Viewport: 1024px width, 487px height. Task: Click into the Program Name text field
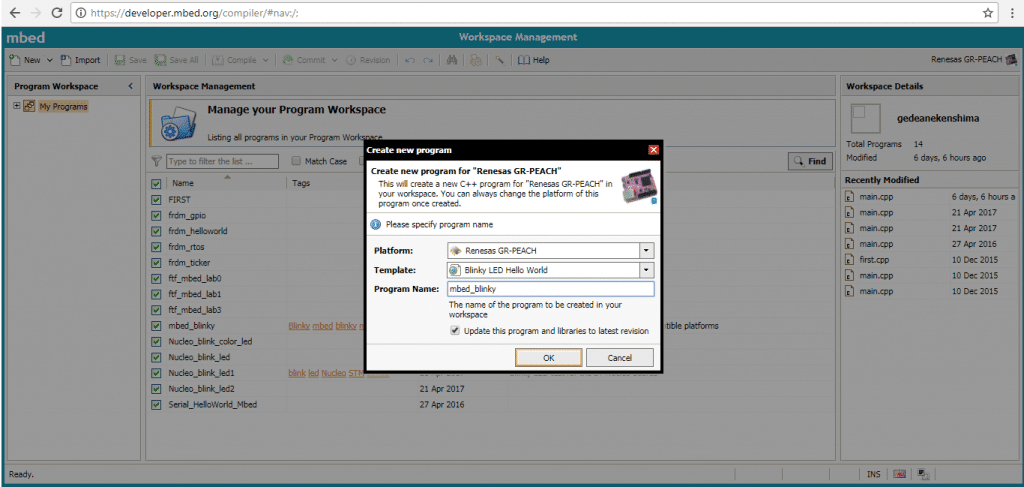(x=549, y=289)
